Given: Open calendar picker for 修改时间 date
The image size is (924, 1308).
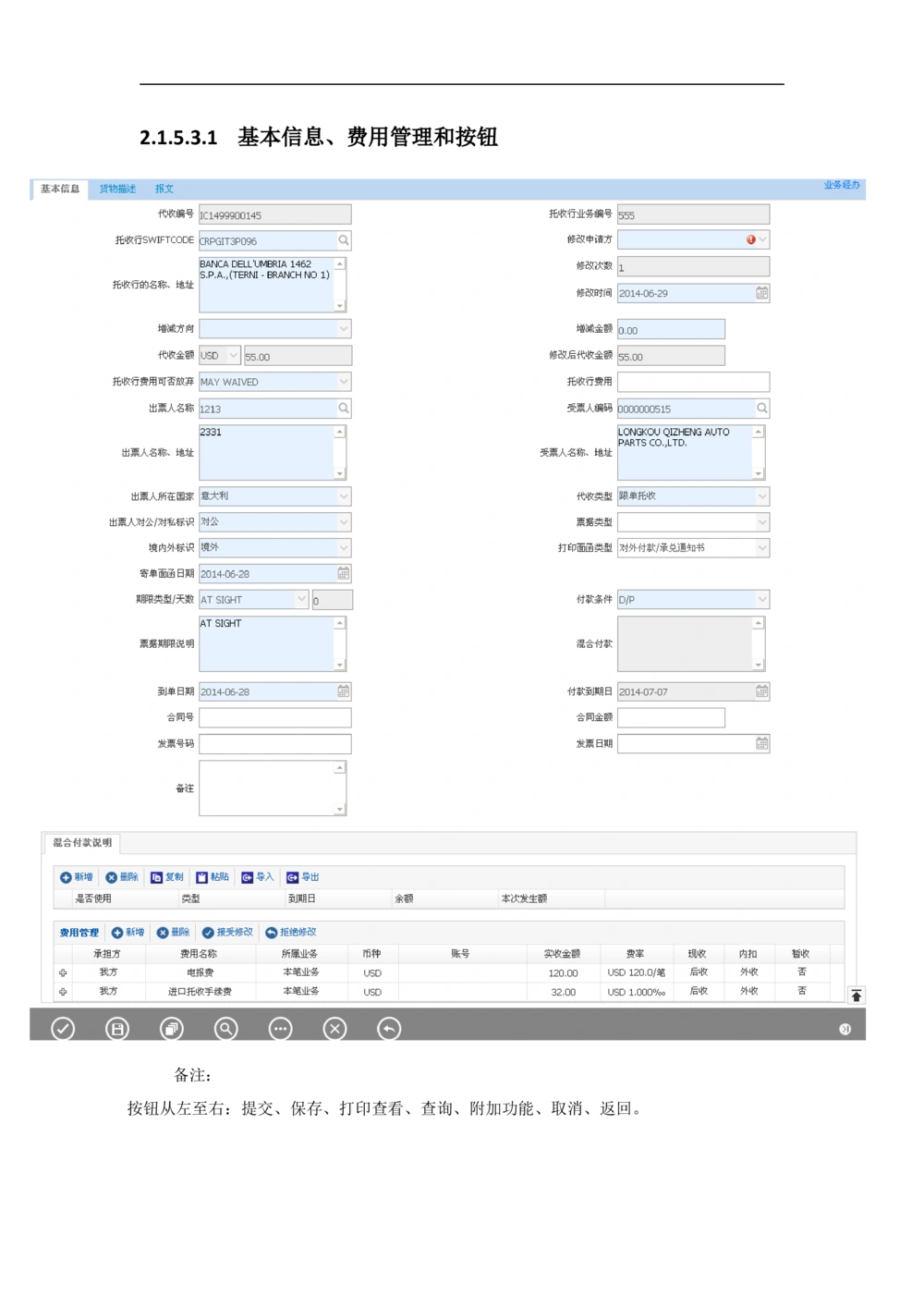Looking at the screenshot, I should coord(761,293).
